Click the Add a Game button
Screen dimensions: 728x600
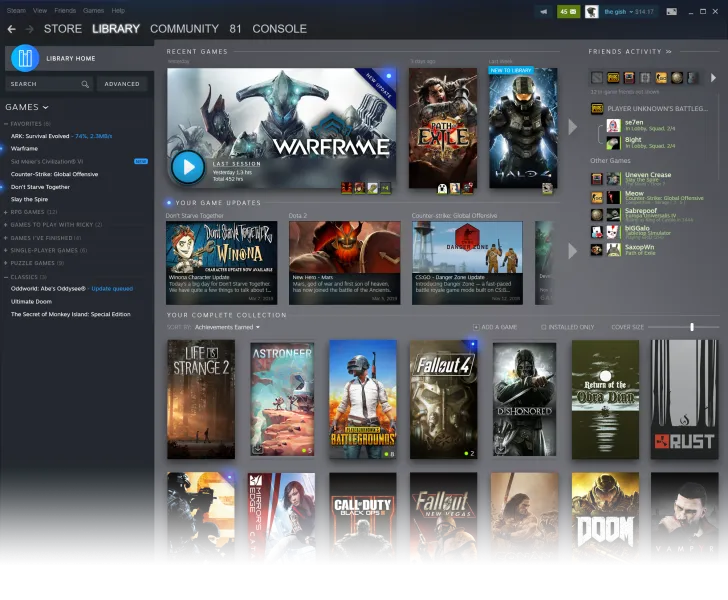(495, 327)
